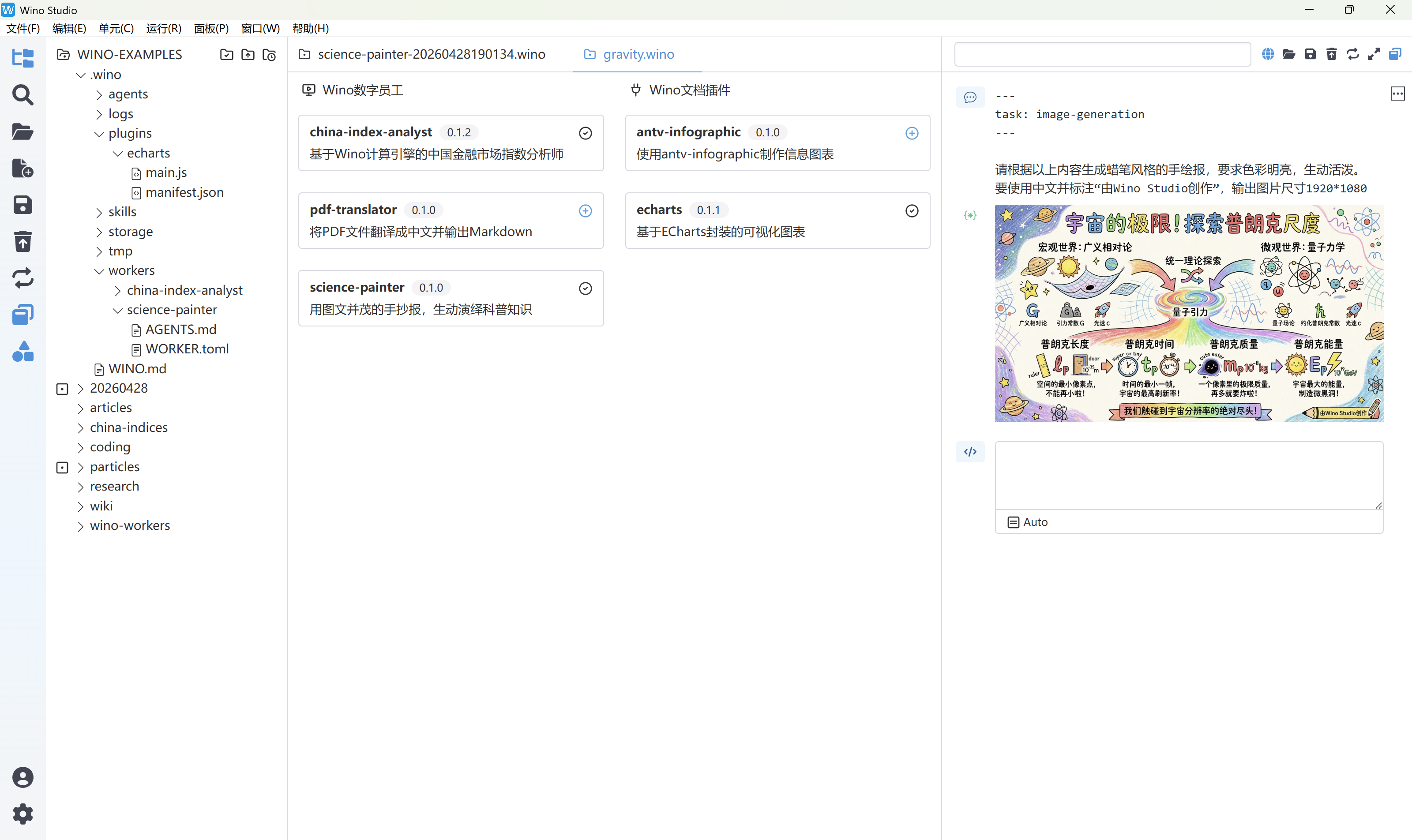Toggle the plus circle on antv-infographic card
Screen dimensions: 1412x840
click(x=912, y=133)
